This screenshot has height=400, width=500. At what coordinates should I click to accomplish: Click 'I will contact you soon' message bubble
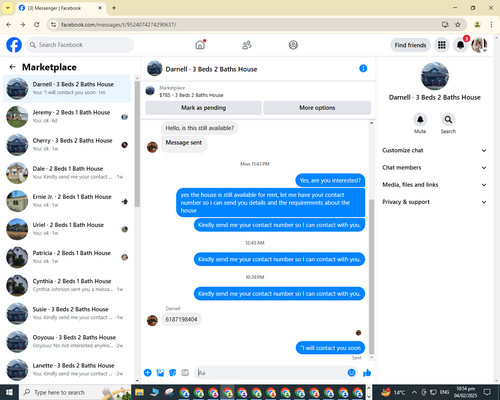330,348
